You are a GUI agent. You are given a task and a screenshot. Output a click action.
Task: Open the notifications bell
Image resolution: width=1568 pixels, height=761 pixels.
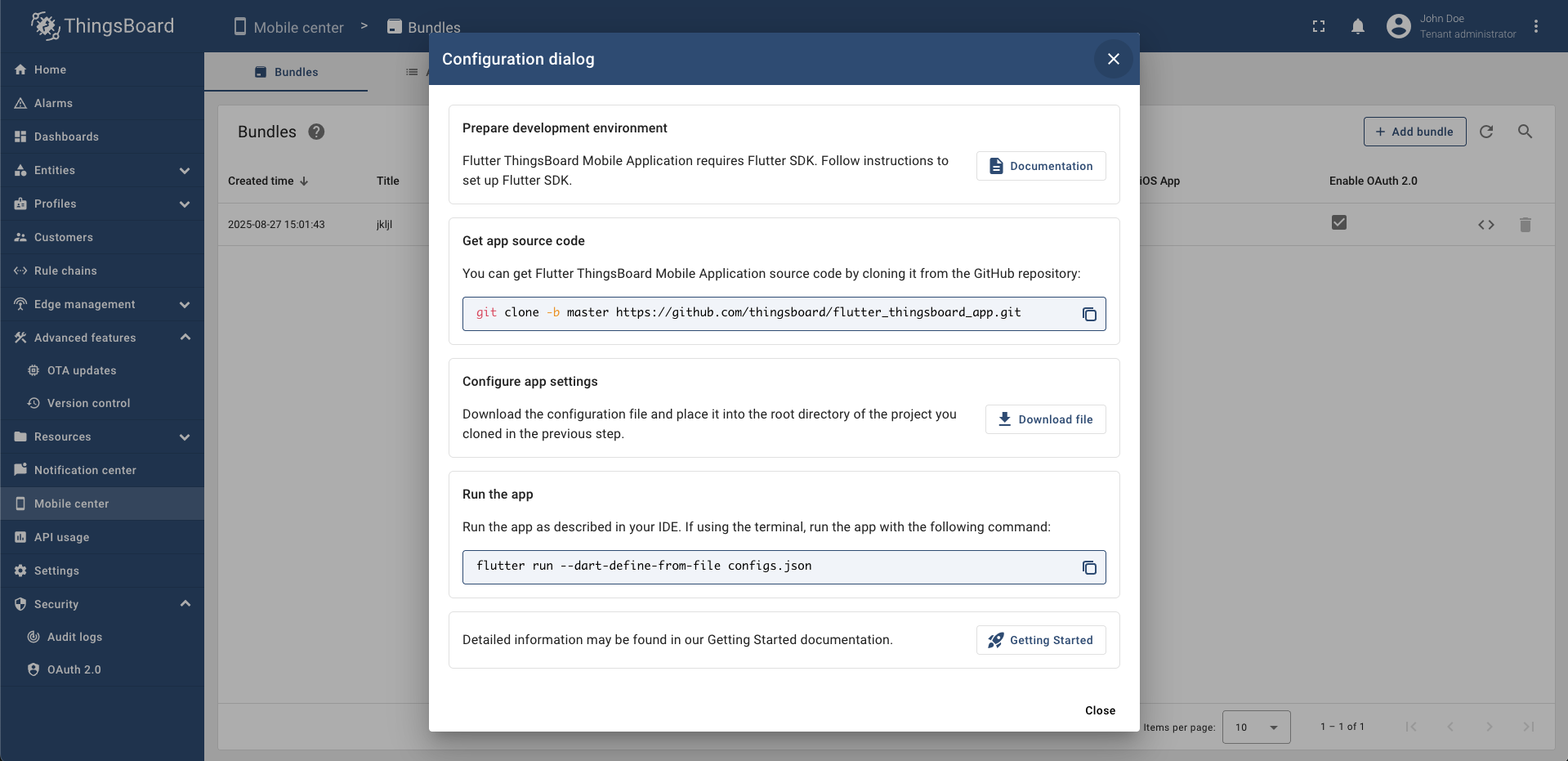(1358, 26)
